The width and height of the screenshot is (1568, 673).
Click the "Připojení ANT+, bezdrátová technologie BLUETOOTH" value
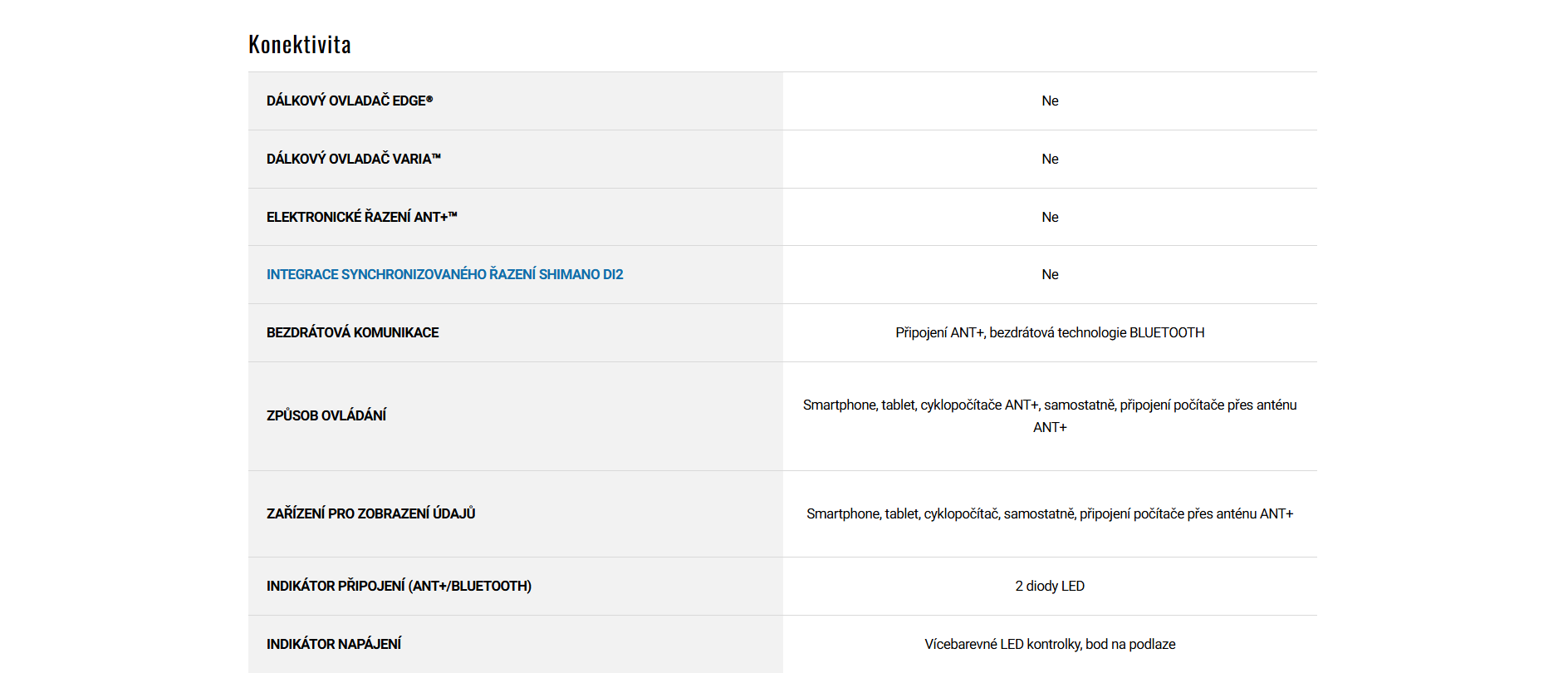click(x=1050, y=332)
